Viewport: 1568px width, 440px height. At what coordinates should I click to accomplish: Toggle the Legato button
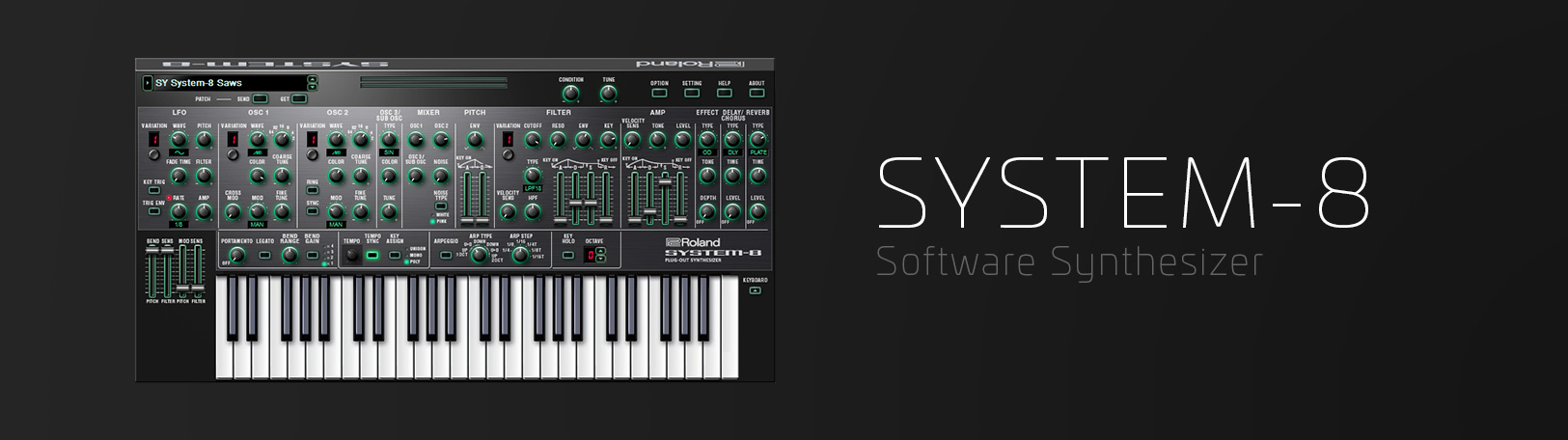pyautogui.click(x=264, y=256)
